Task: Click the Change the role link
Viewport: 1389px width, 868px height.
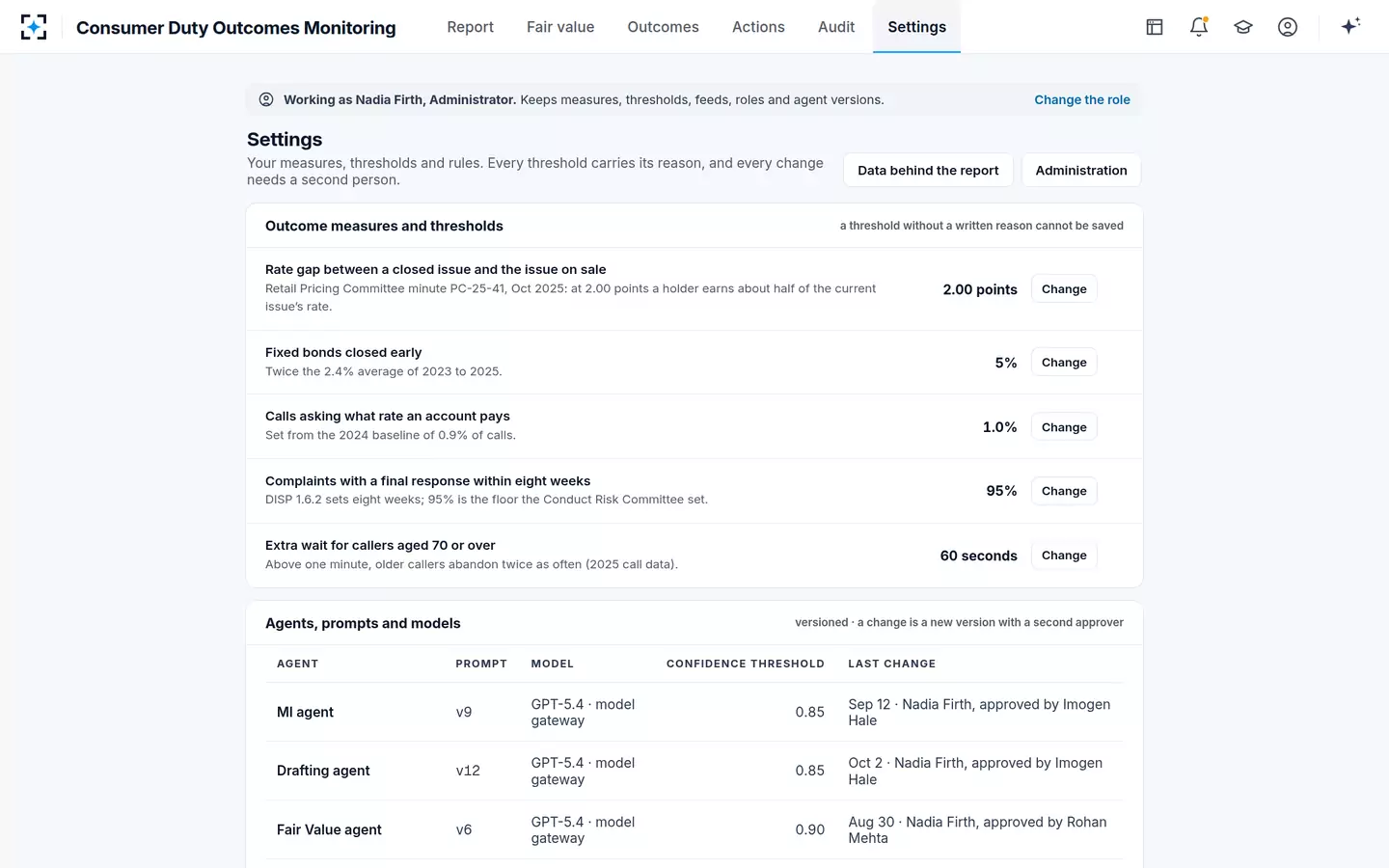Action: tap(1082, 99)
